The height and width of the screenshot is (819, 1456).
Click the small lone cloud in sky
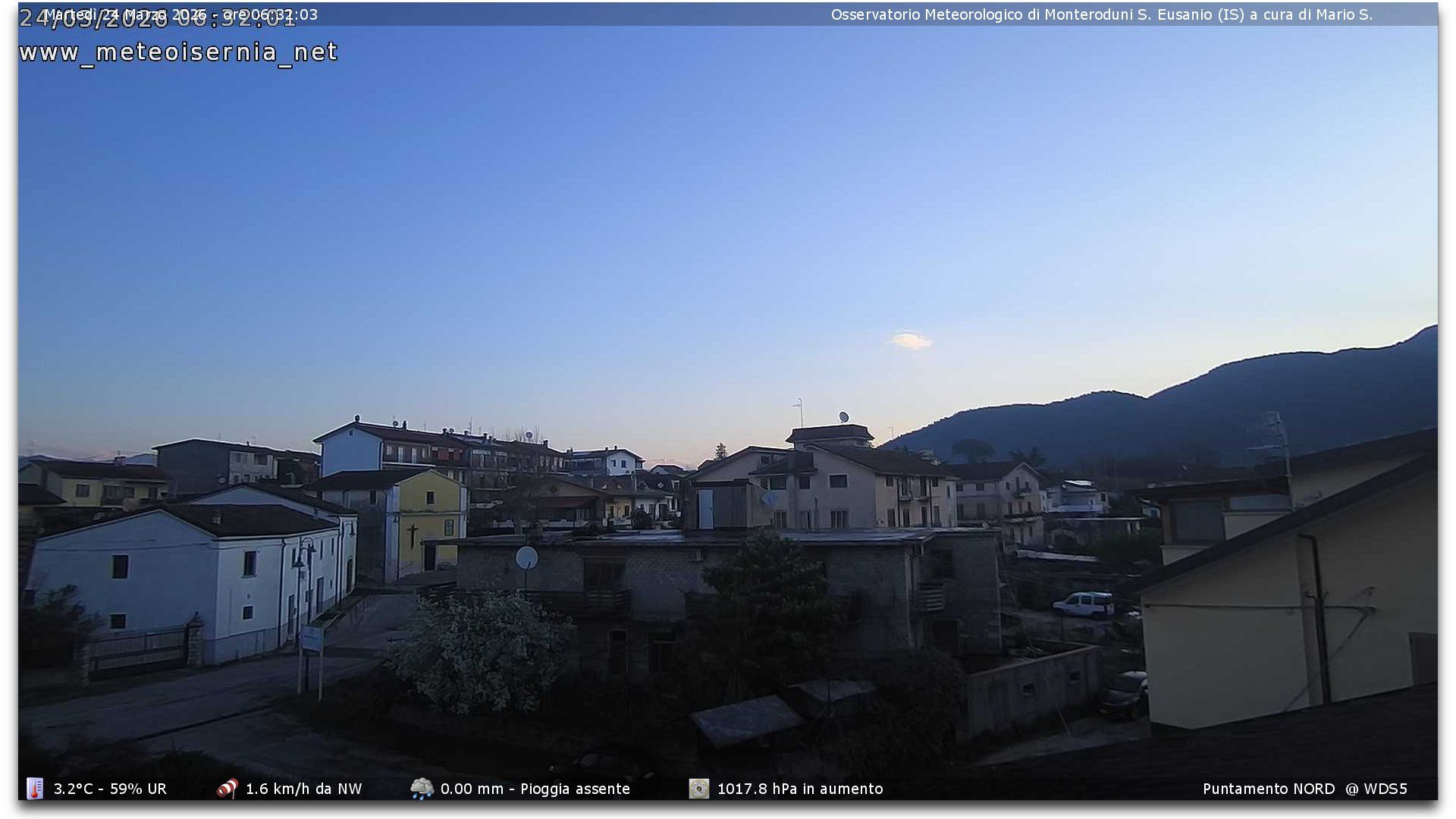tap(910, 341)
